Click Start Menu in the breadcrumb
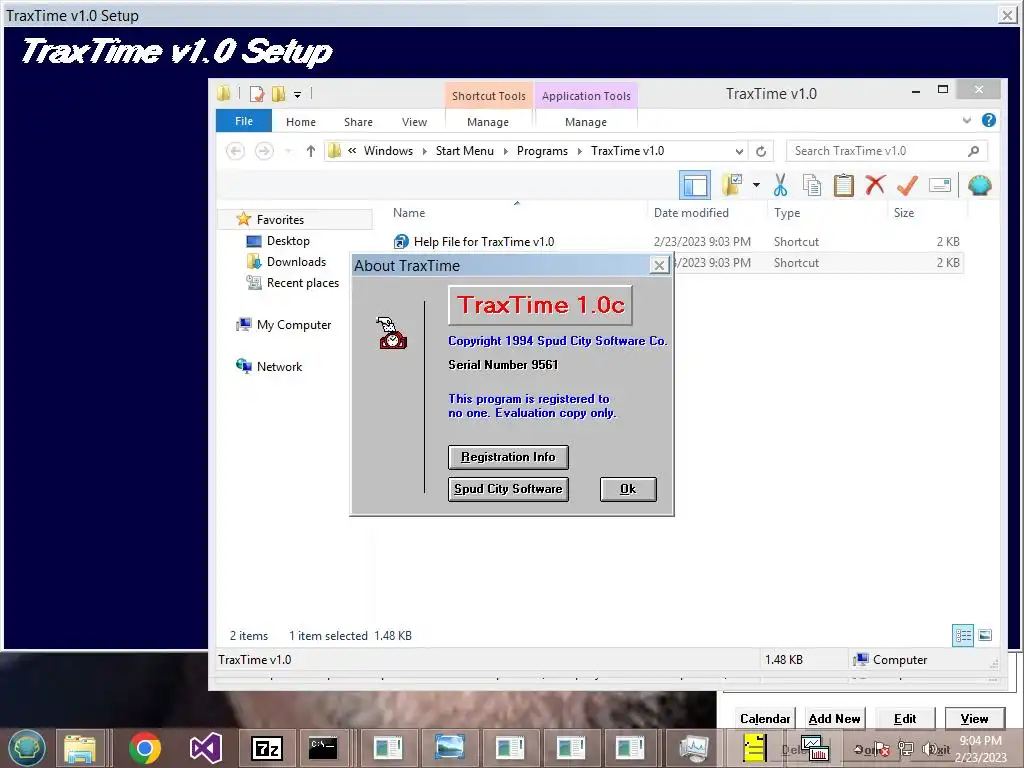The height and width of the screenshot is (768, 1024). pyautogui.click(x=464, y=151)
